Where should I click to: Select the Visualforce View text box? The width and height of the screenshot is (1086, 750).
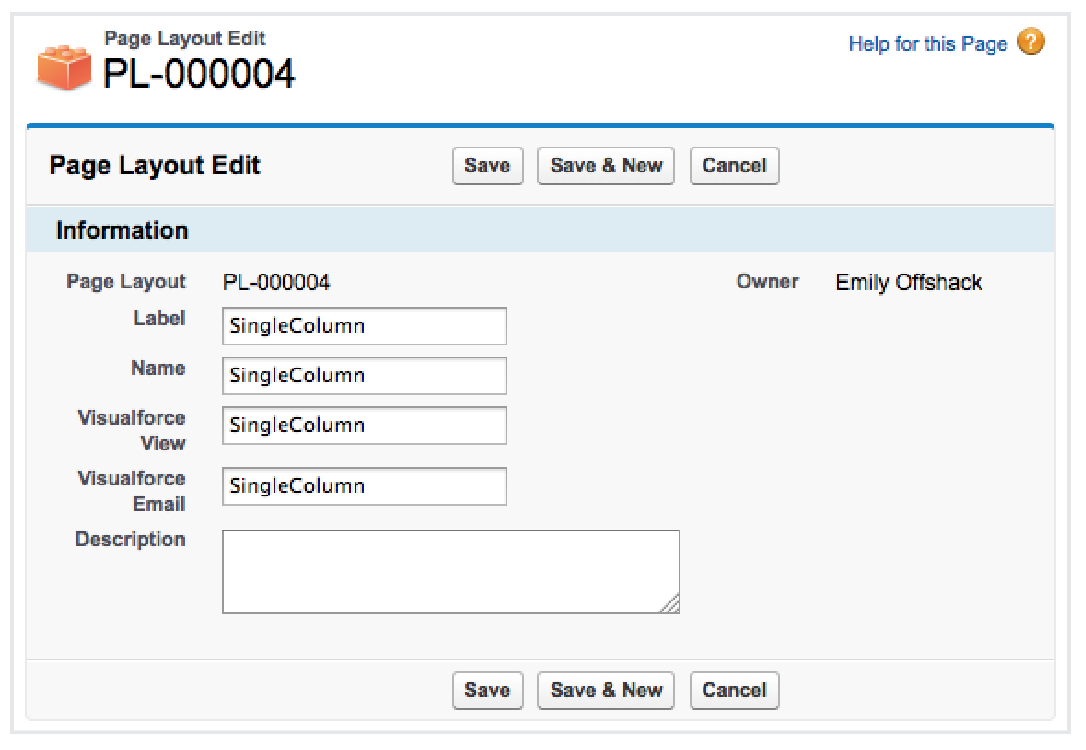(x=364, y=425)
